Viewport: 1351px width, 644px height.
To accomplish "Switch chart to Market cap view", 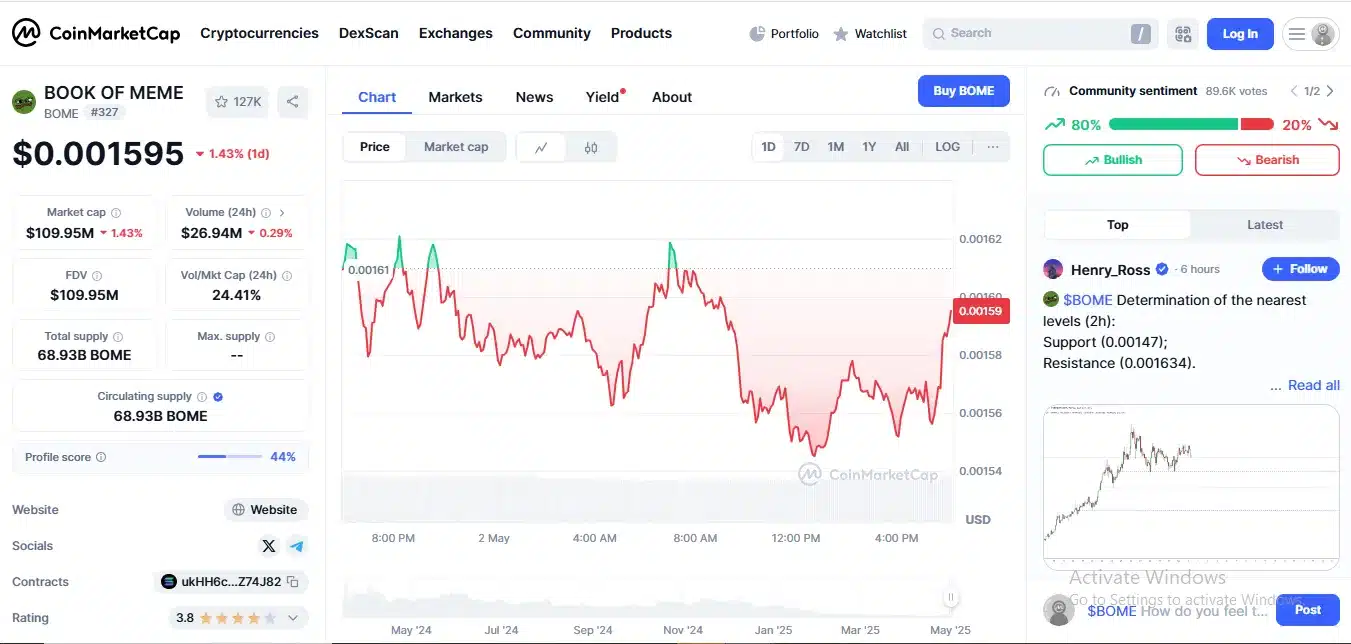I will point(456,147).
